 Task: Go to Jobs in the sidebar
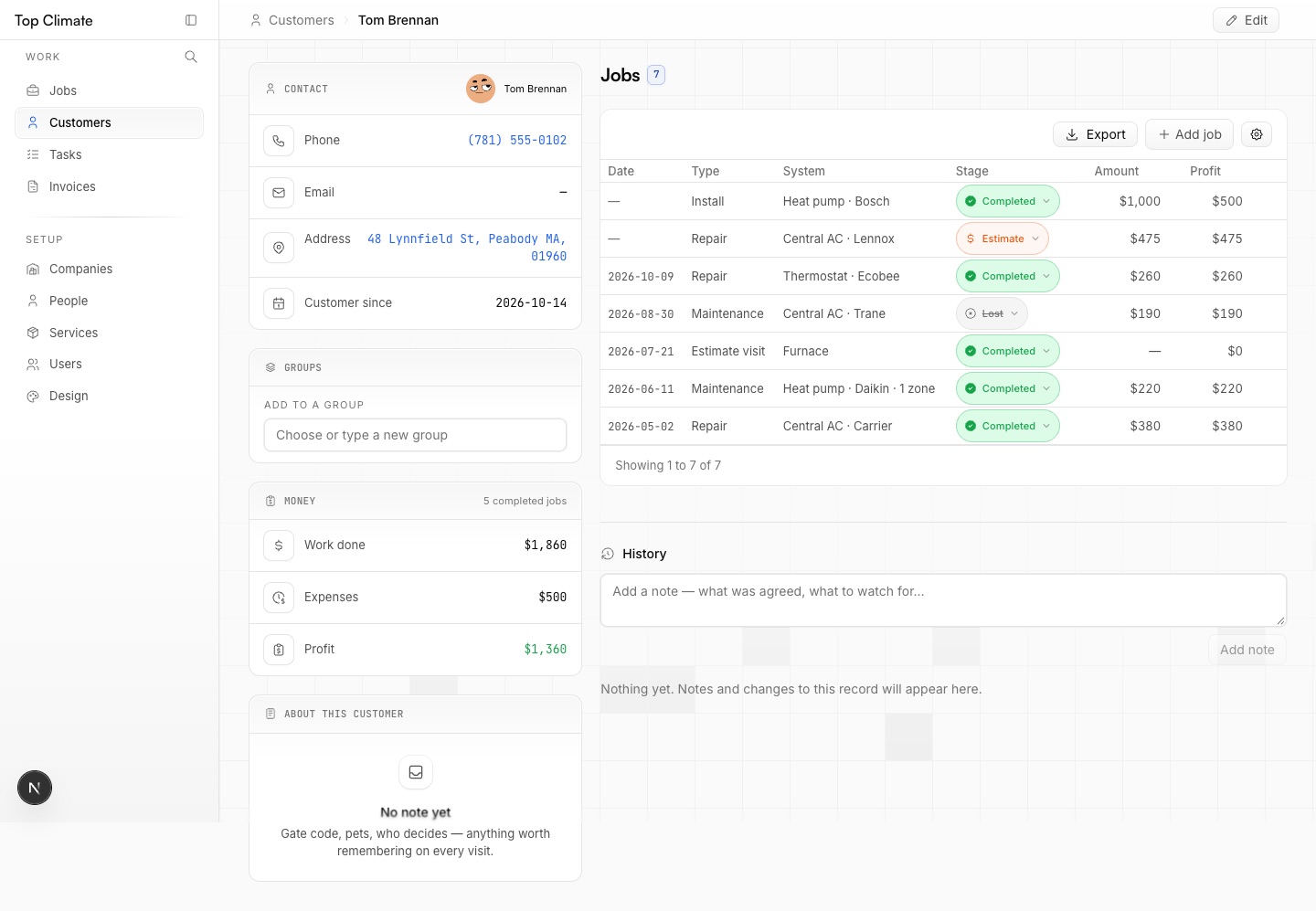pos(109,90)
